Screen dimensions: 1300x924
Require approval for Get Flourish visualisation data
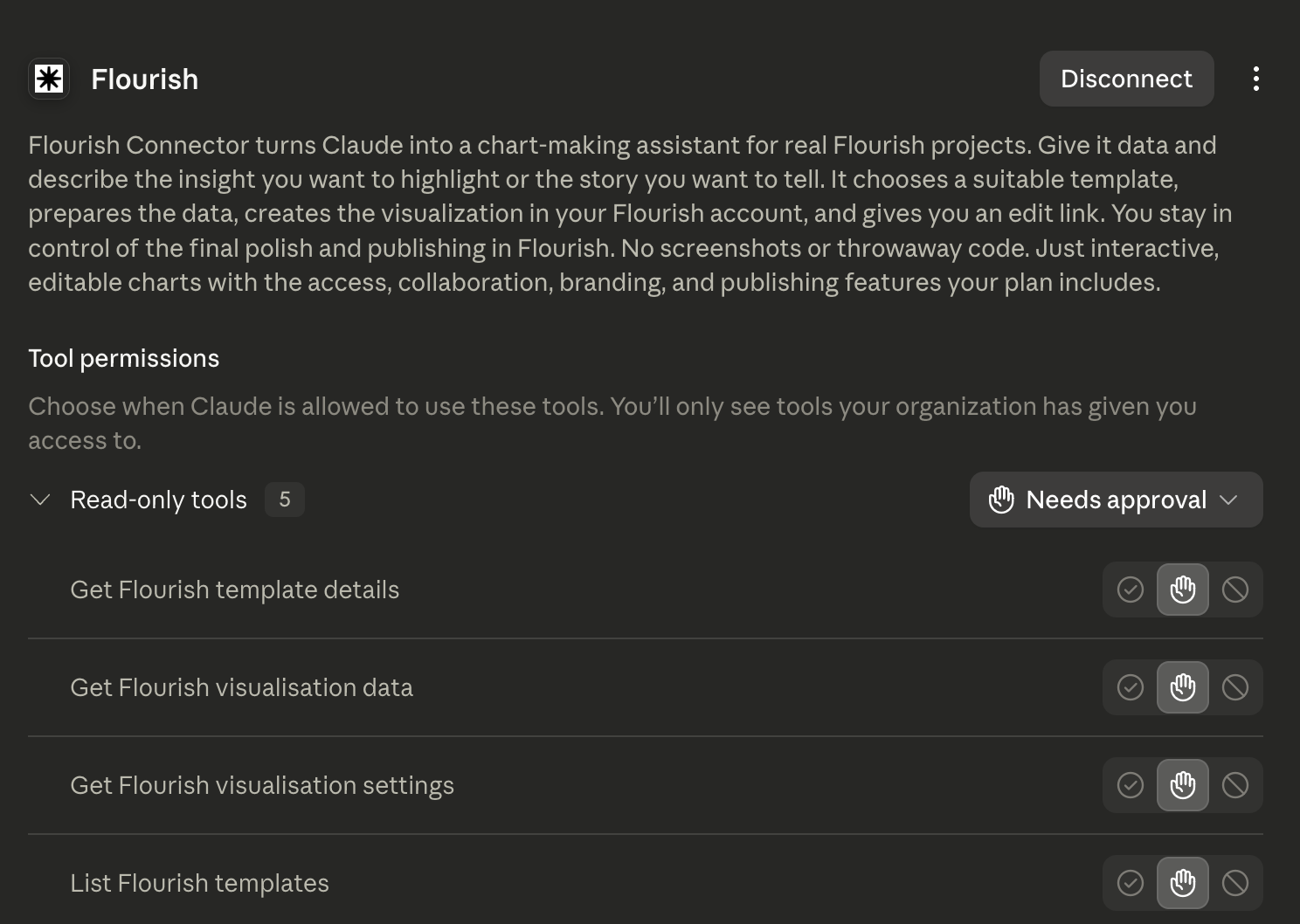(x=1182, y=687)
